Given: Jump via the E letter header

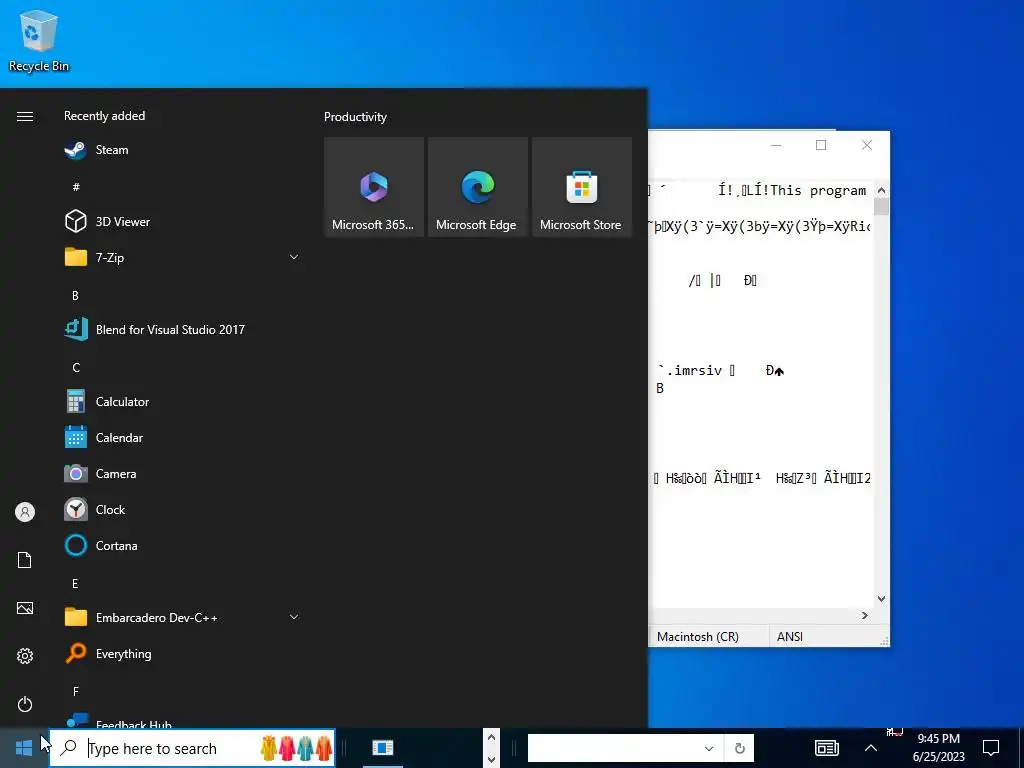Looking at the screenshot, I should tap(75, 583).
